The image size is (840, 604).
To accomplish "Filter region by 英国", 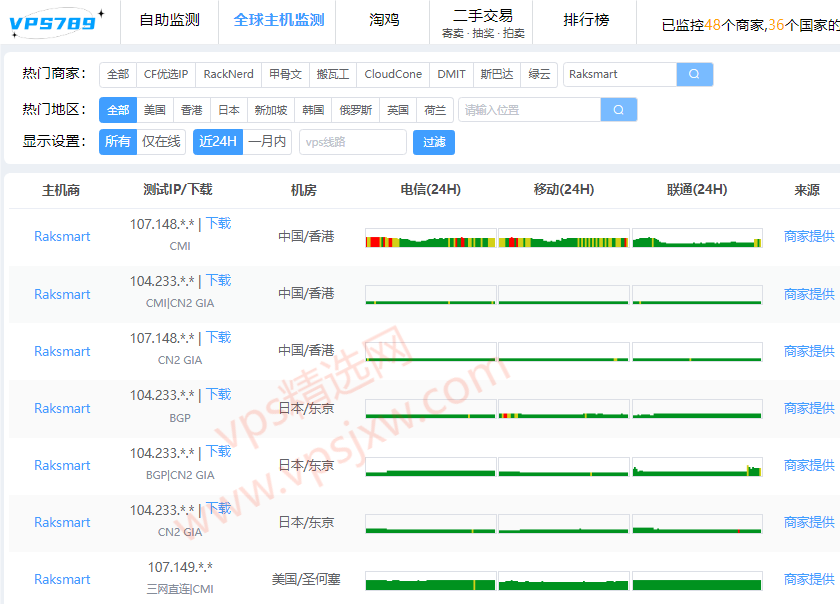I will [x=398, y=110].
